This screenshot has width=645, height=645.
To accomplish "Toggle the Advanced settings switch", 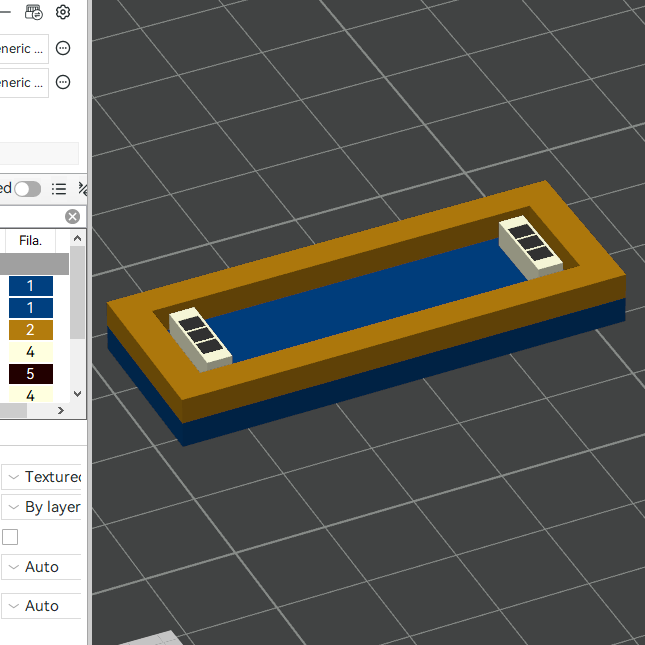I will (x=28, y=189).
